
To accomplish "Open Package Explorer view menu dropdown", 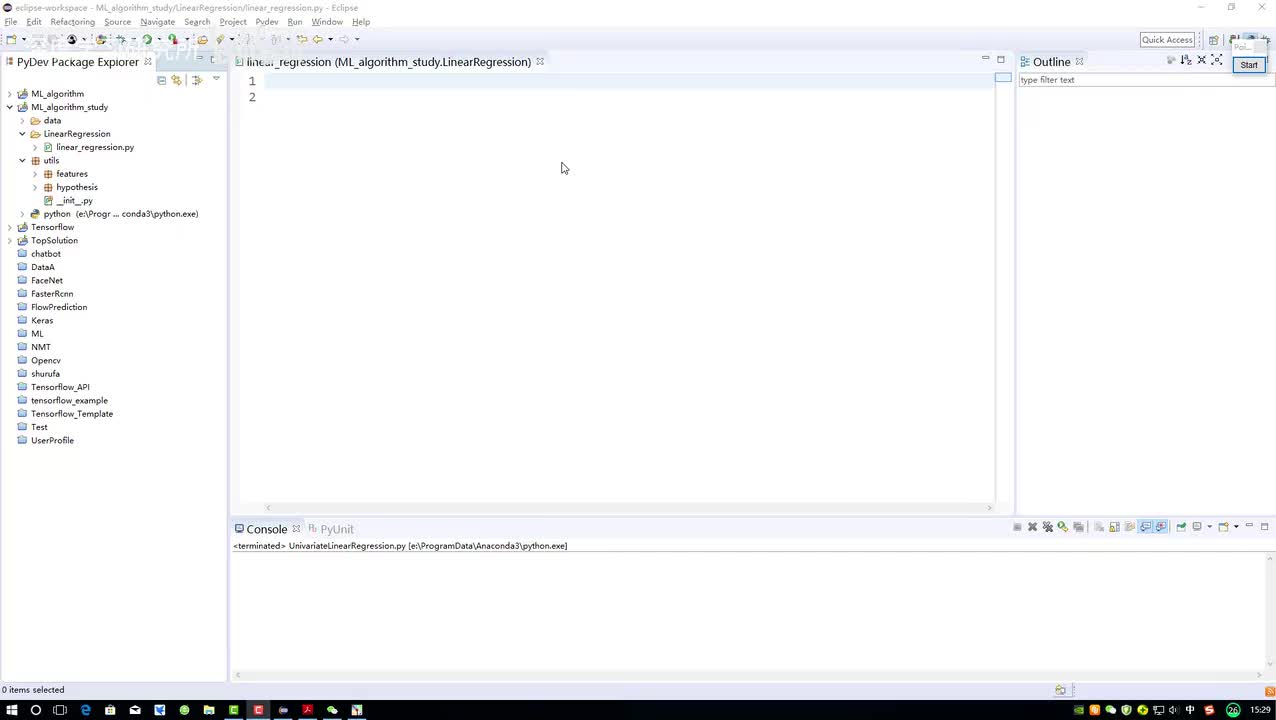I will pos(216,79).
